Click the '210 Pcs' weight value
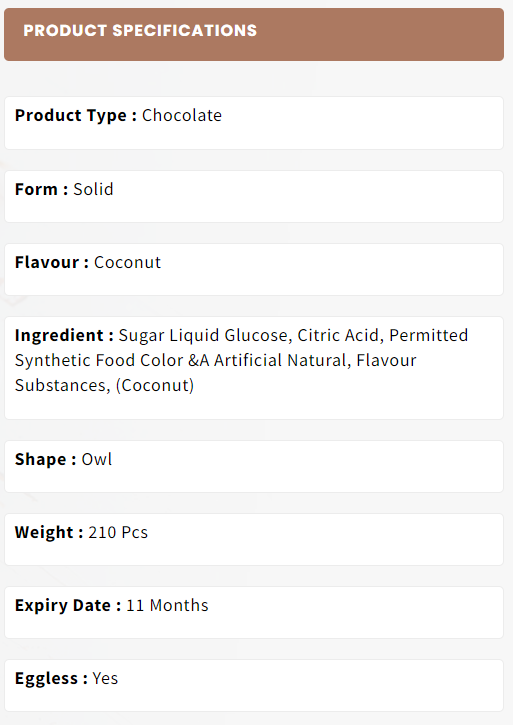 (118, 533)
